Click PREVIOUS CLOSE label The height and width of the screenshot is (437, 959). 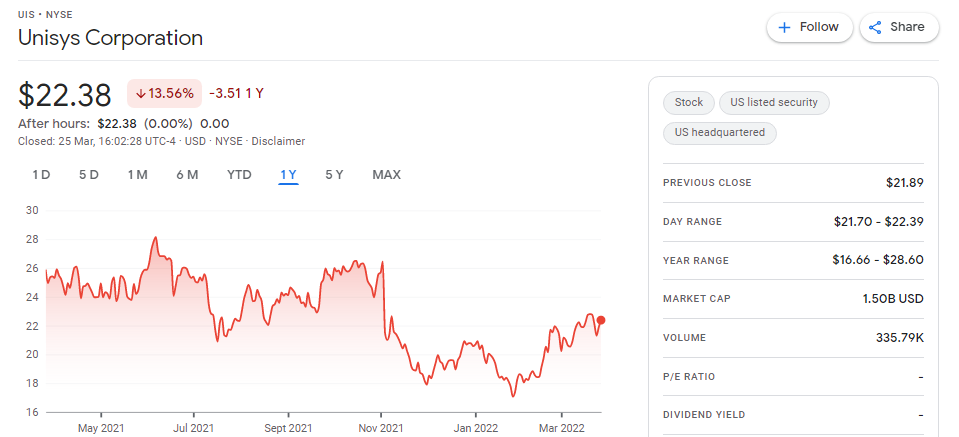click(x=707, y=183)
